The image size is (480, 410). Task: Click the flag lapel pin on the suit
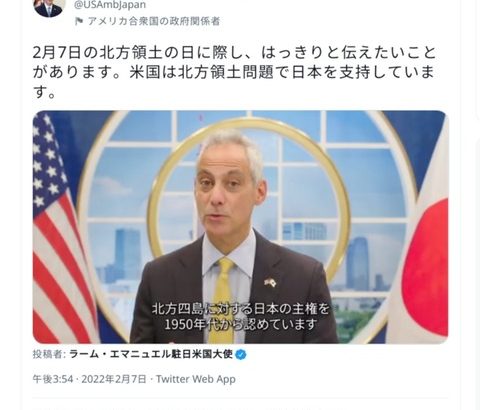(270, 283)
